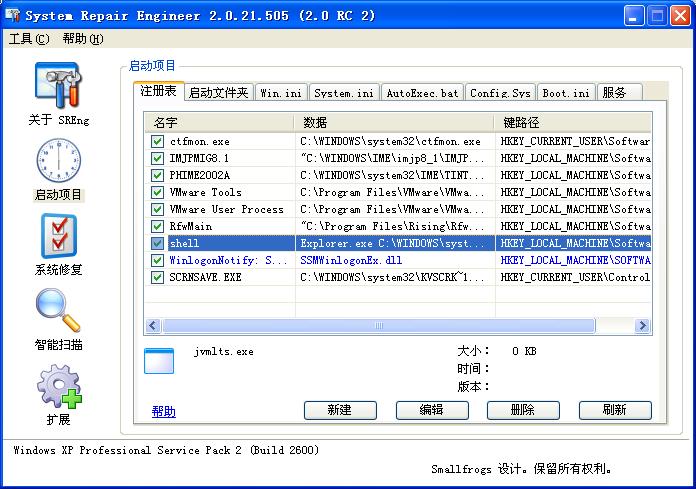Click the 删除 button
This screenshot has height=489, width=696.
(523, 410)
